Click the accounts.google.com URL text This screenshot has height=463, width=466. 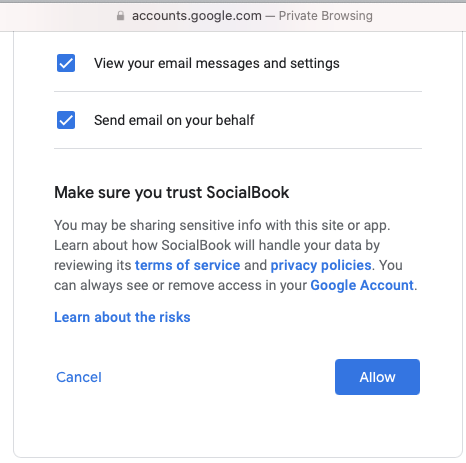click(197, 16)
